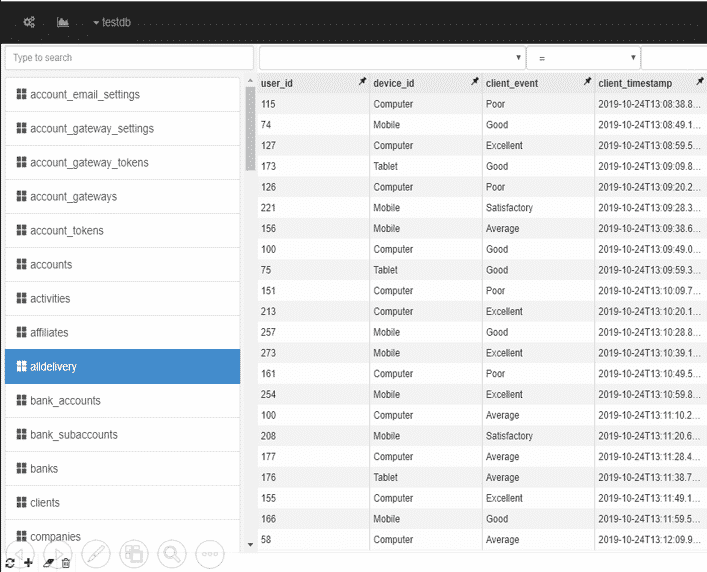This screenshot has height=572, width=707.
Task: Click the grid icon beside accounts
Action: 21,264
